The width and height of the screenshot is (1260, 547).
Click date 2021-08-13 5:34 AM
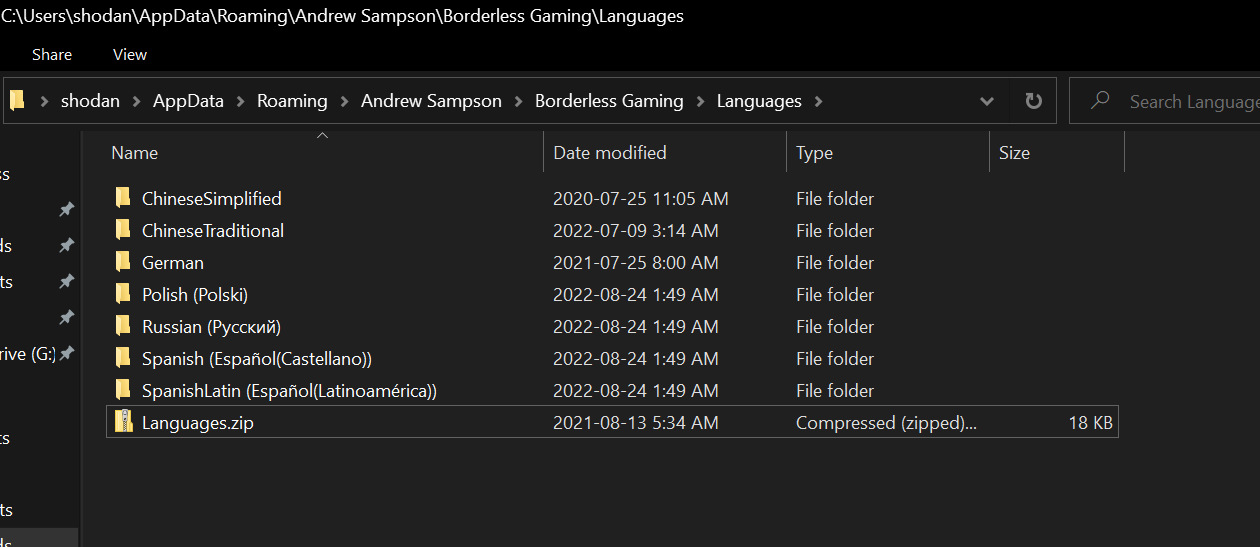point(636,422)
